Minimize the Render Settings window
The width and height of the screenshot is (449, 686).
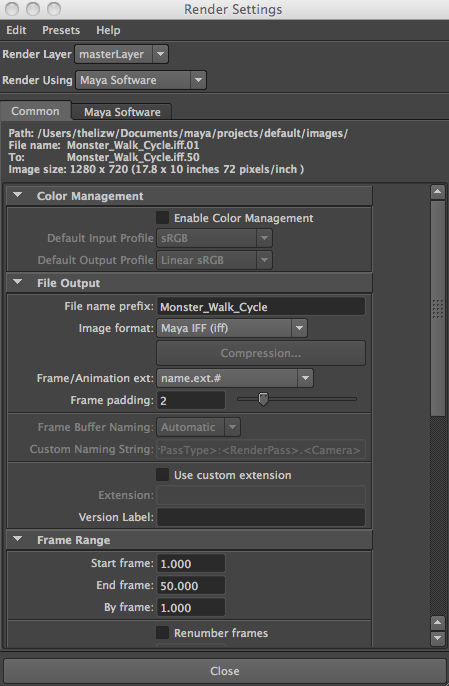coord(33,8)
